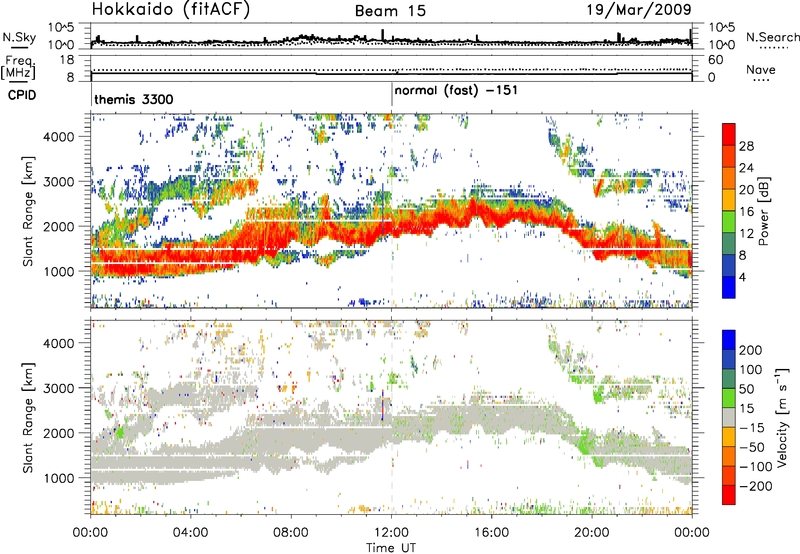Screen dimensions: 800x554
Task: Click the '16:00' time tick label
Action: point(491,533)
